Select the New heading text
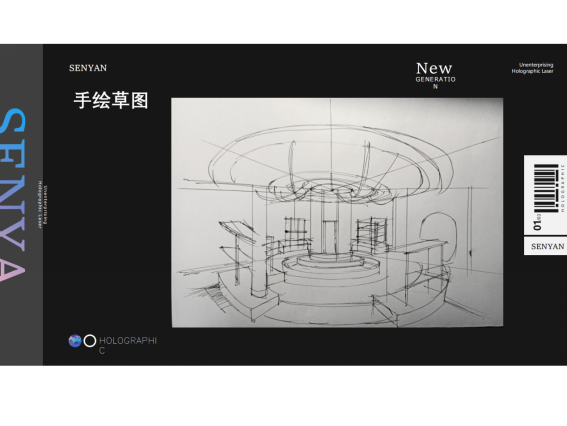Image resolution: width=567 pixels, height=426 pixels. pyautogui.click(x=434, y=68)
